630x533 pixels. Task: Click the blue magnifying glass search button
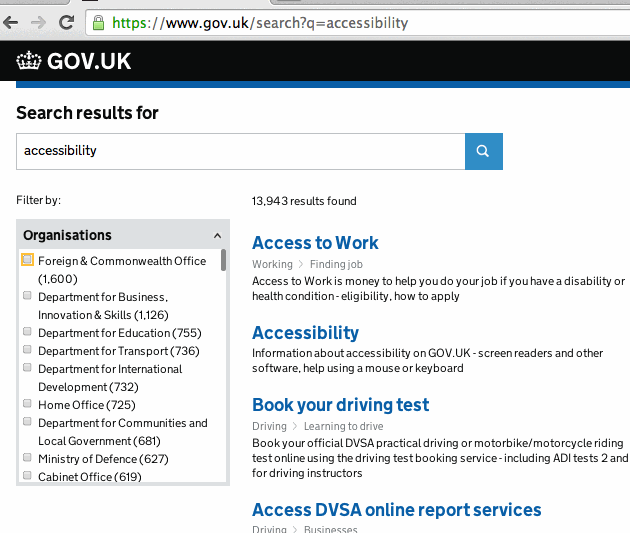[x=483, y=151]
